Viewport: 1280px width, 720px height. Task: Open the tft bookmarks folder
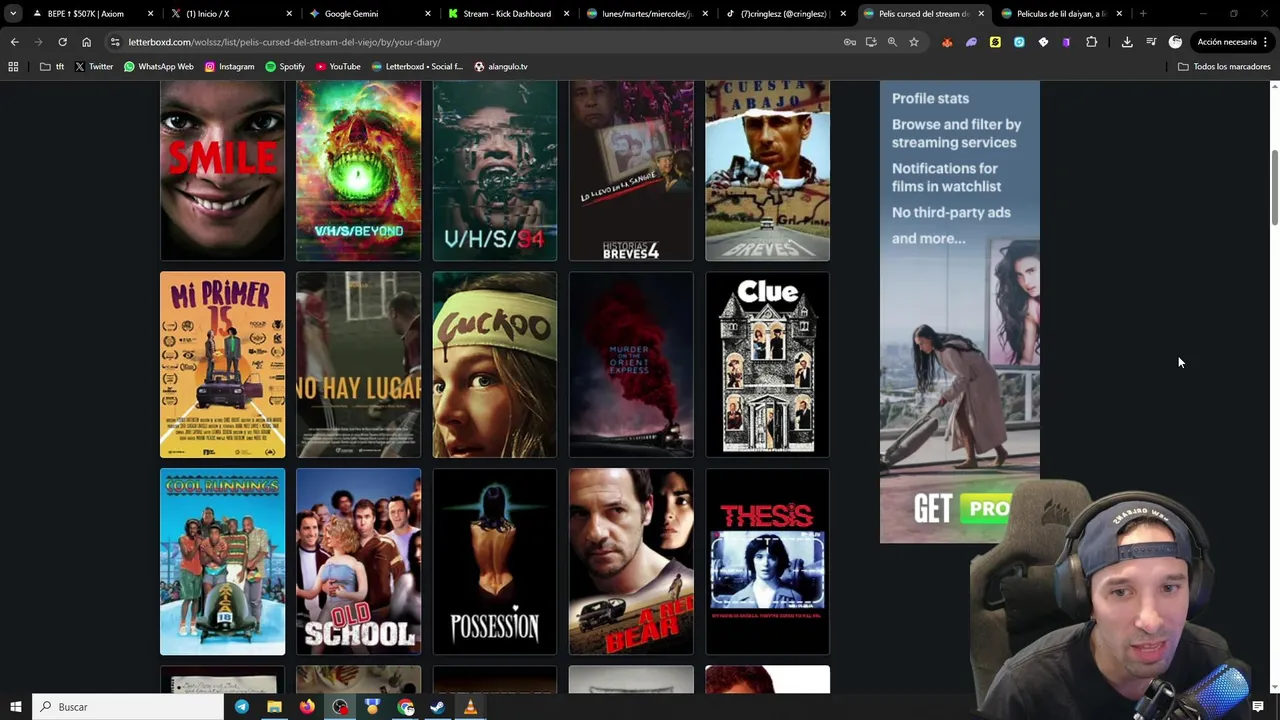click(52, 66)
